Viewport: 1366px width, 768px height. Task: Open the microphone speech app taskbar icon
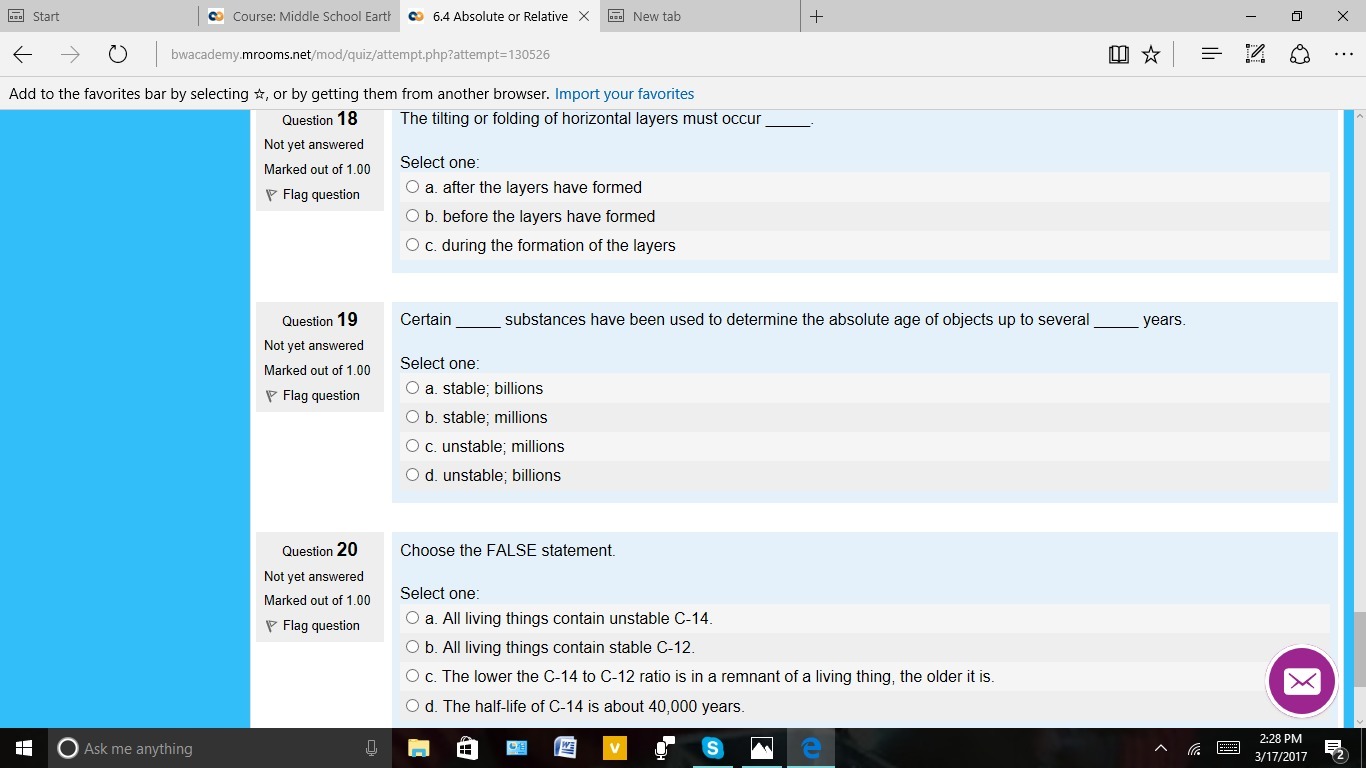coord(663,748)
